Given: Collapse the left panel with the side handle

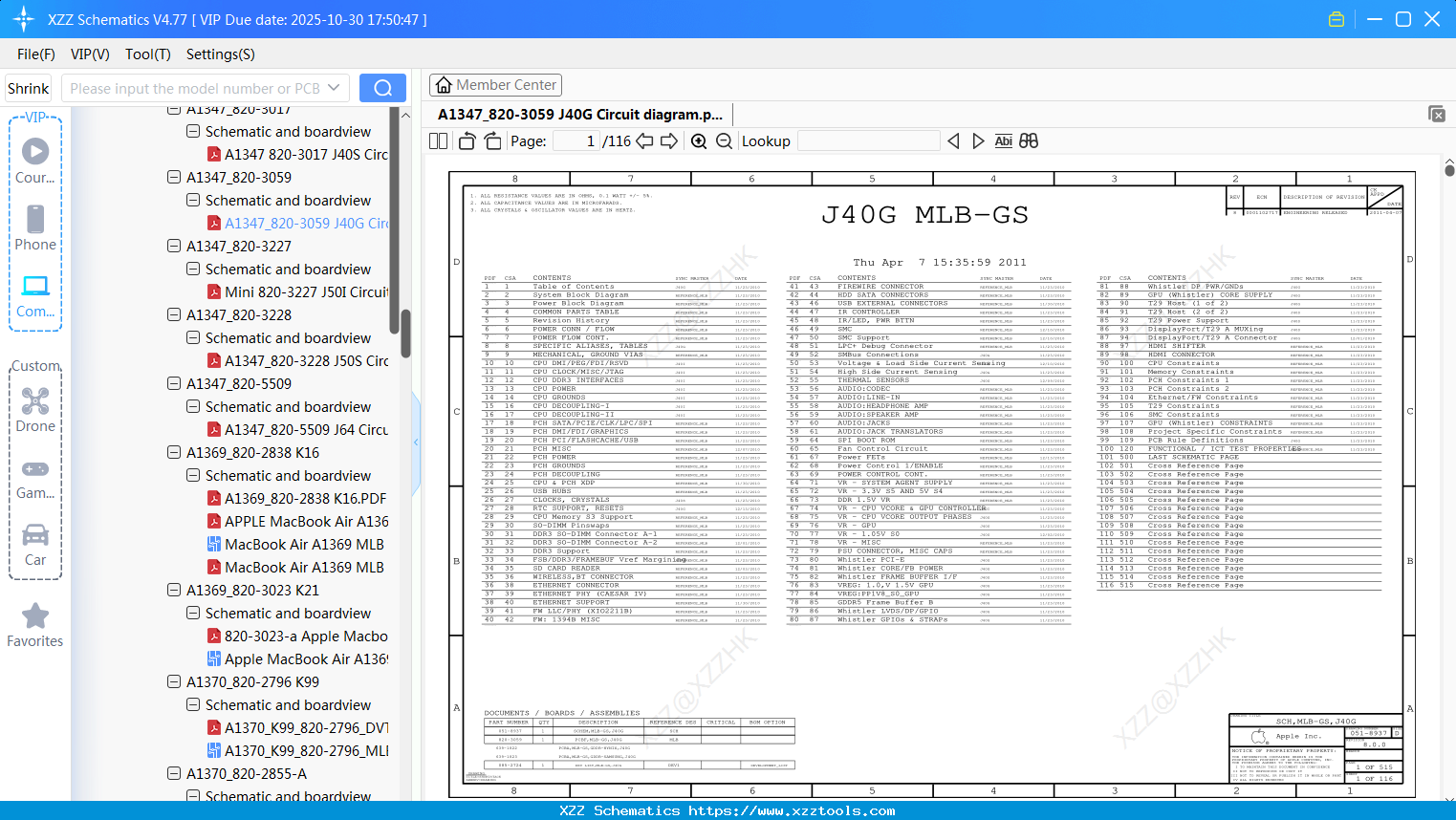Looking at the screenshot, I should pyautogui.click(x=416, y=442).
